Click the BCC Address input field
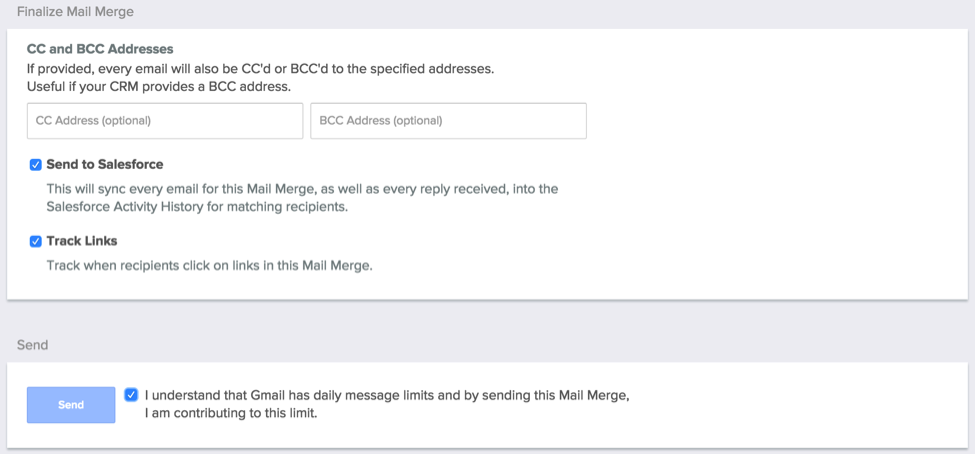This screenshot has width=975, height=455. click(448, 121)
